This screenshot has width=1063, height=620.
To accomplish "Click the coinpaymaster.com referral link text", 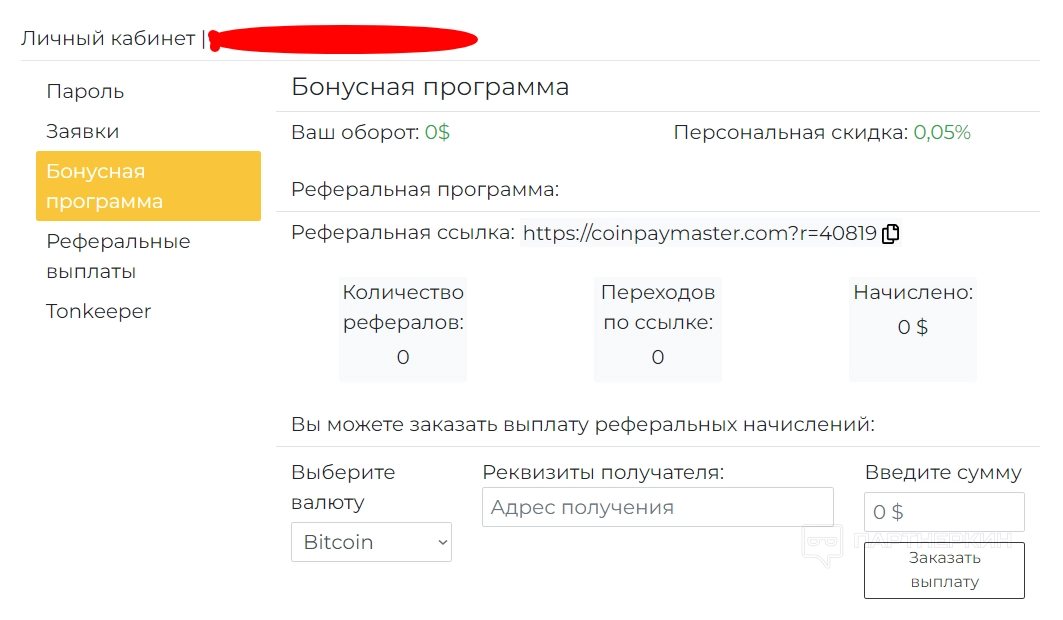I will (x=699, y=234).
